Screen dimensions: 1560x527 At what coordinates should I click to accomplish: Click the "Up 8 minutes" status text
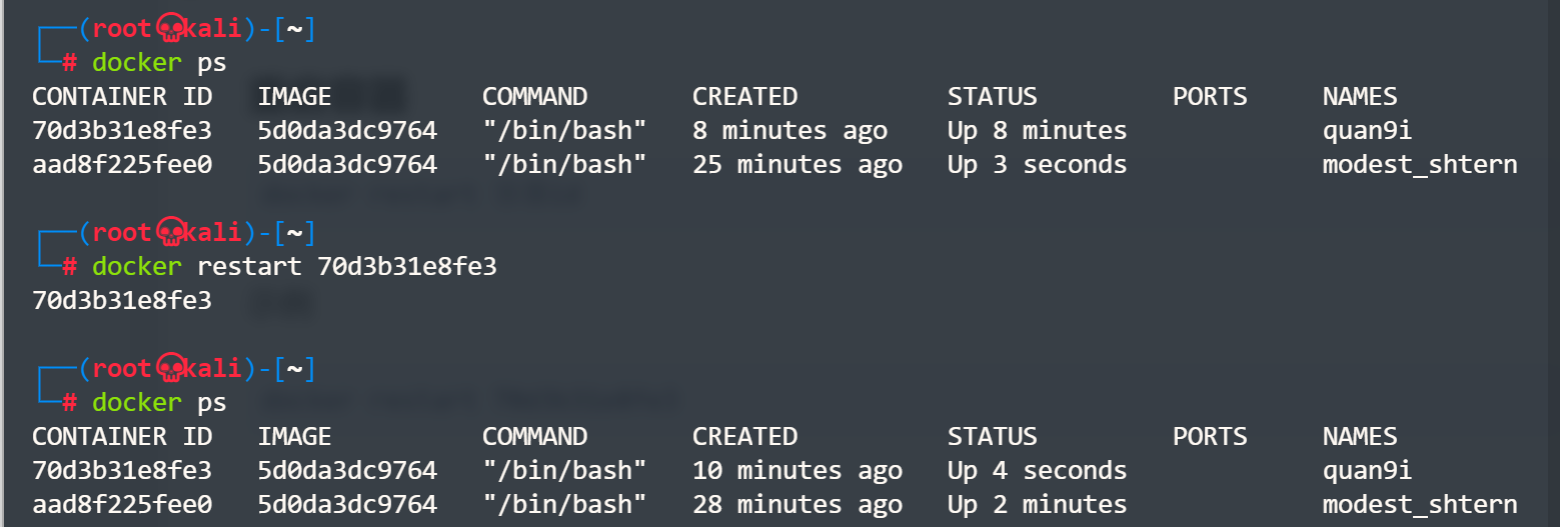(1037, 131)
